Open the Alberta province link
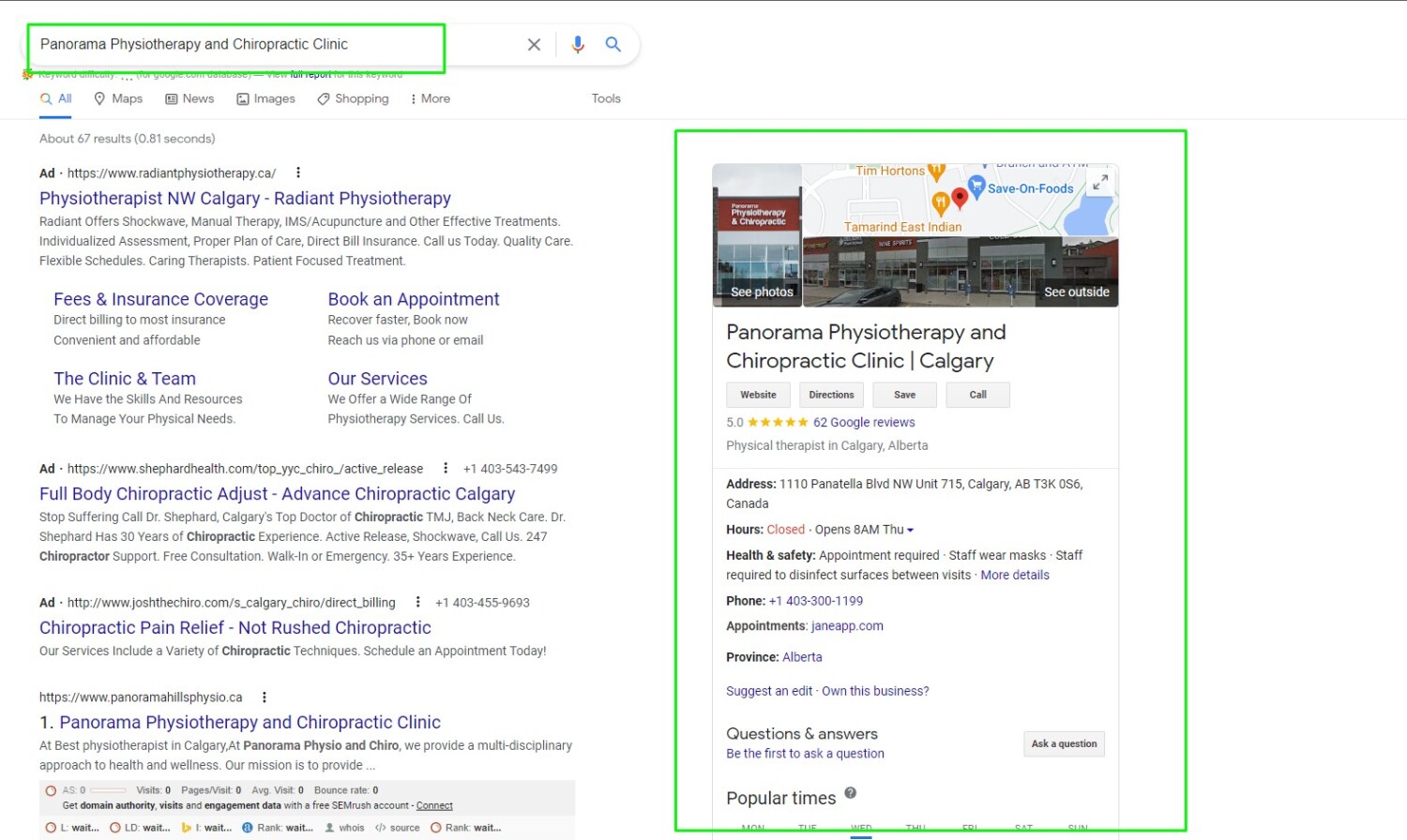The width and height of the screenshot is (1407, 840). click(802, 657)
